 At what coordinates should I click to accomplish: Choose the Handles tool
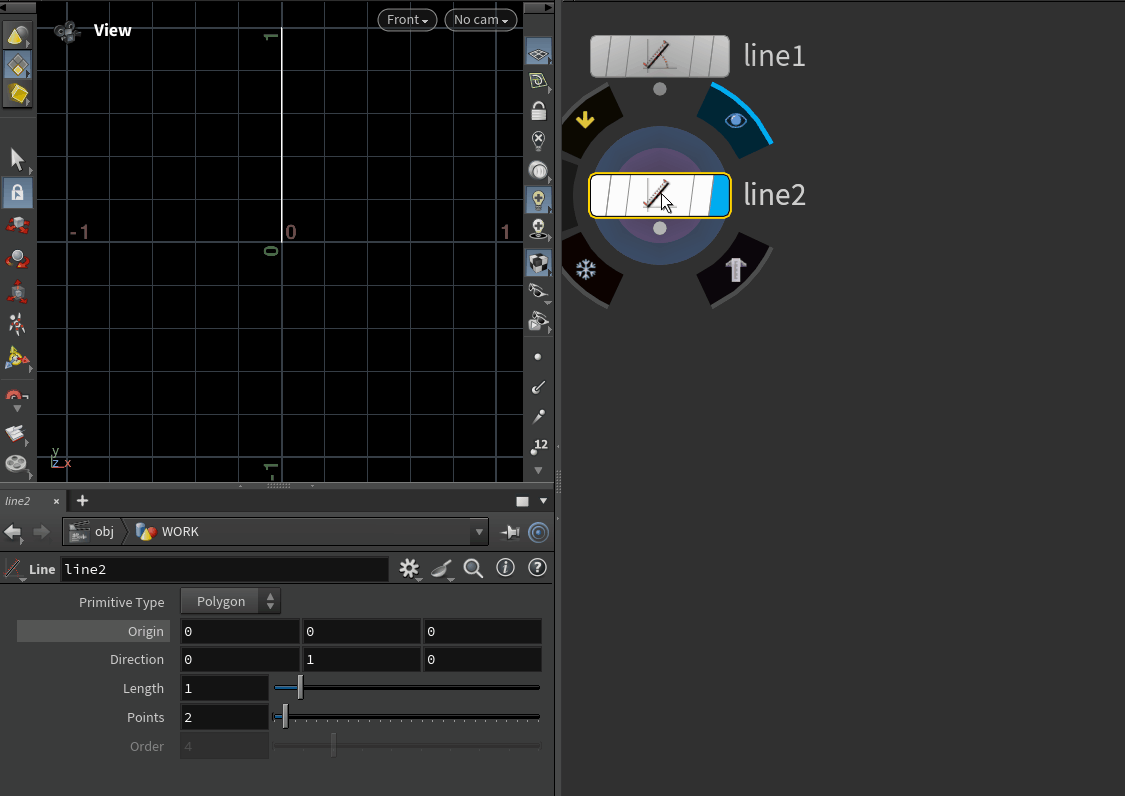(x=17, y=357)
